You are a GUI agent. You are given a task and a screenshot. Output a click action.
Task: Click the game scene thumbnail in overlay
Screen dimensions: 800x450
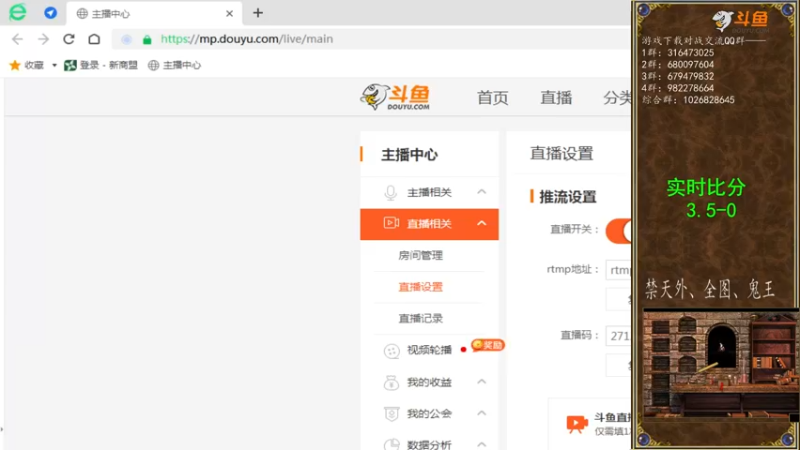click(719, 366)
